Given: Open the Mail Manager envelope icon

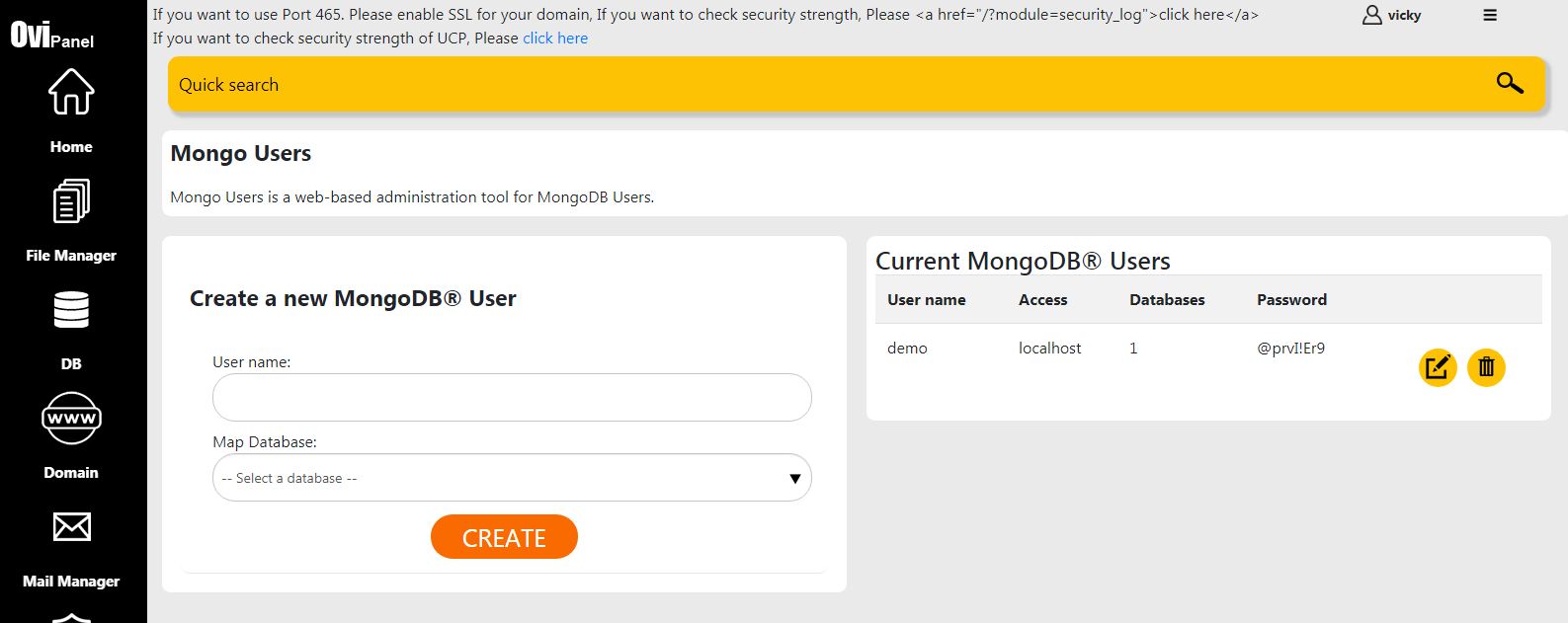Looking at the screenshot, I should pos(71,527).
